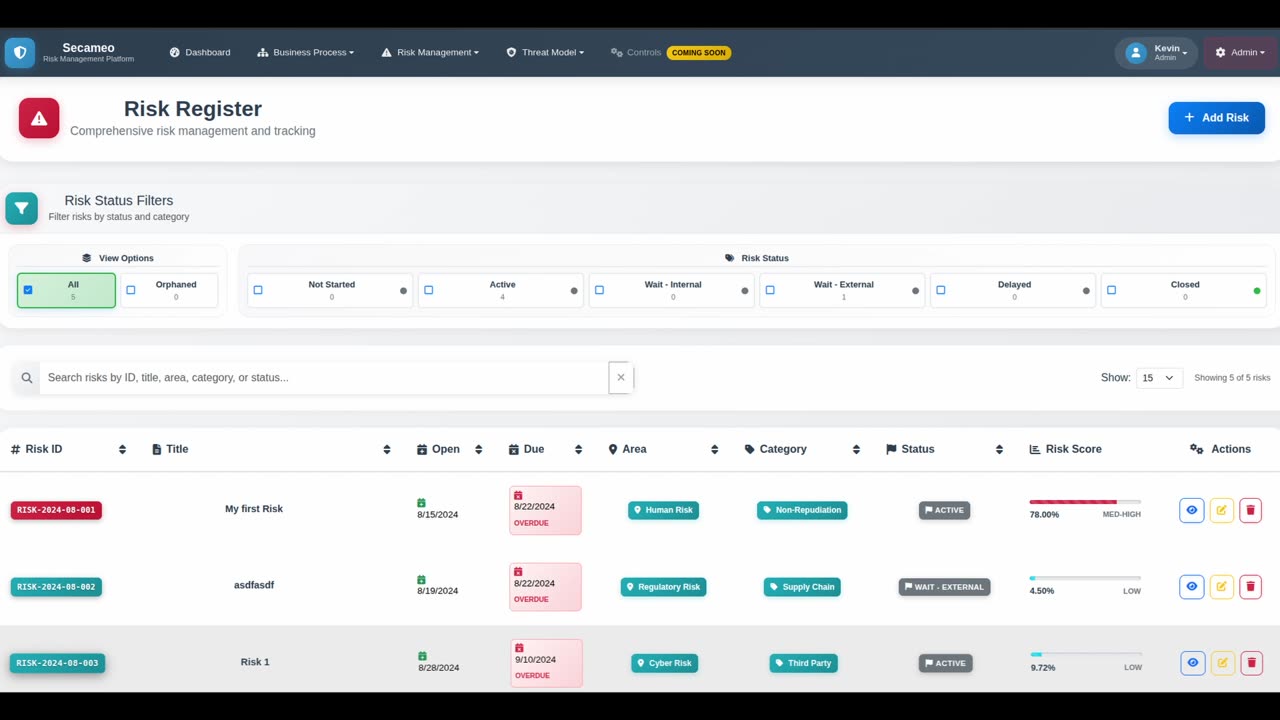Click the Secameo shield logo icon
This screenshot has height=720, width=1280.
20,53
